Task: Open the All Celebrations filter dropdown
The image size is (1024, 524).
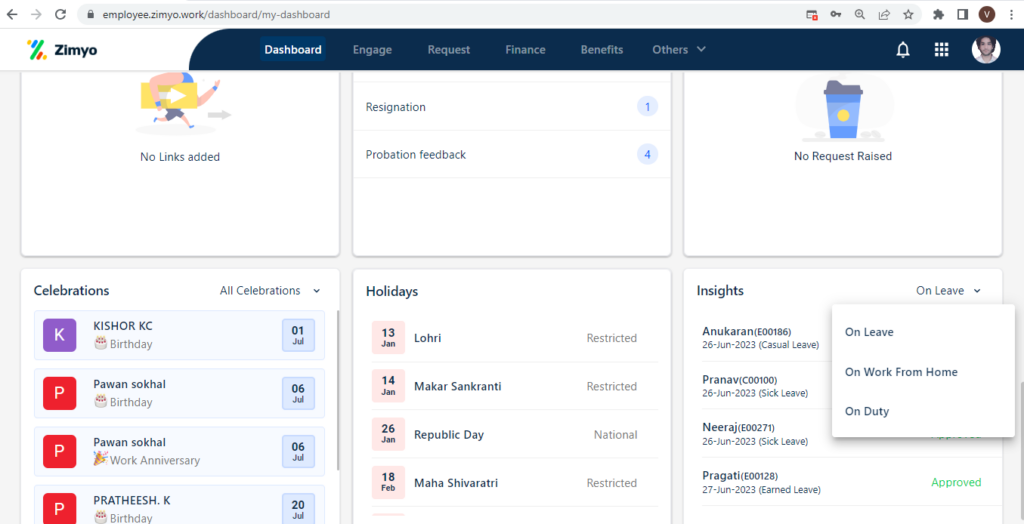Action: [270, 291]
